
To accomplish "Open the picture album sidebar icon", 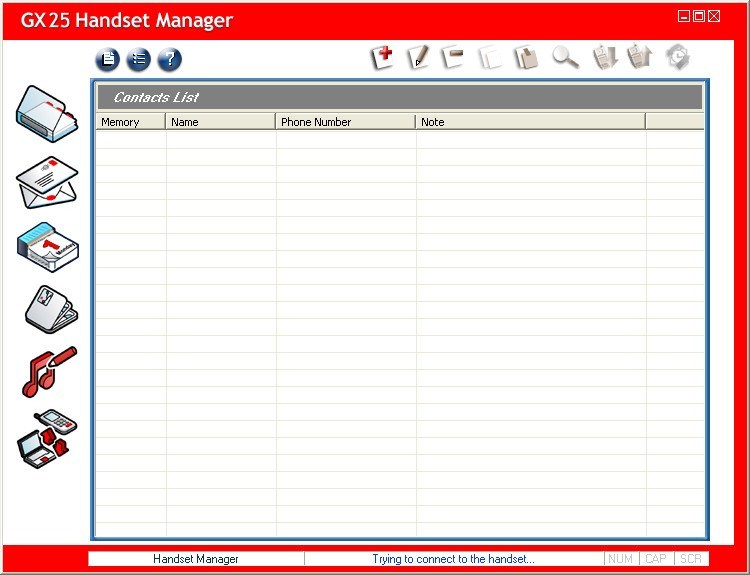I will point(51,309).
